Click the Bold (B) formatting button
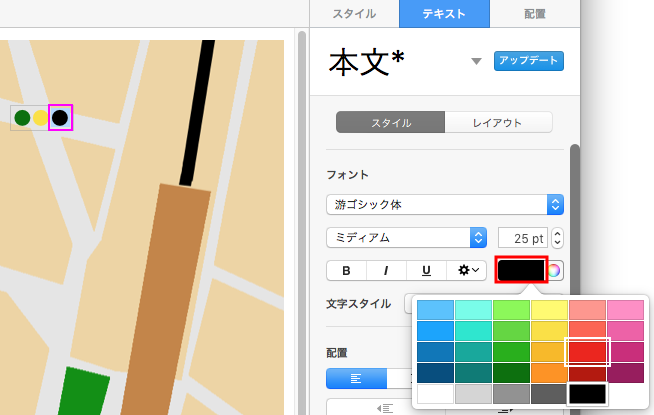 click(346, 270)
